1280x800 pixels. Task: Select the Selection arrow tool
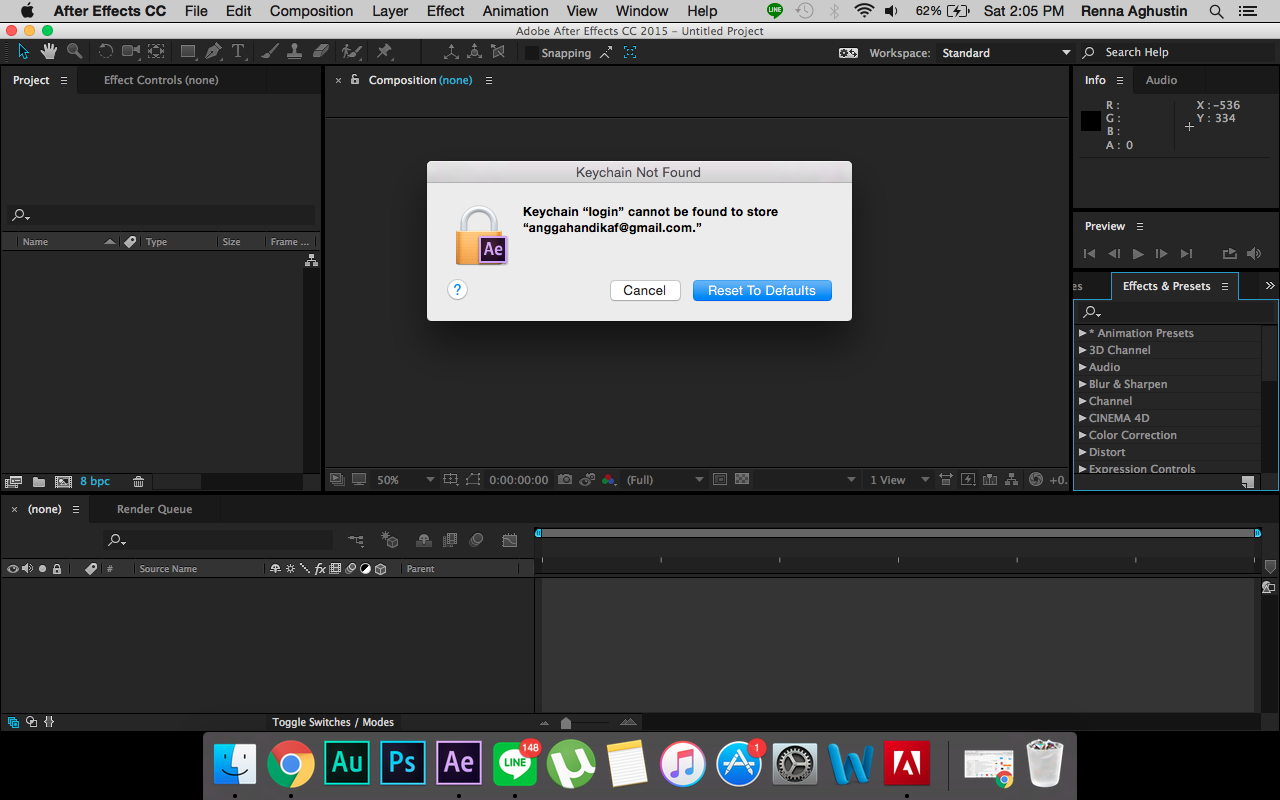(24, 51)
